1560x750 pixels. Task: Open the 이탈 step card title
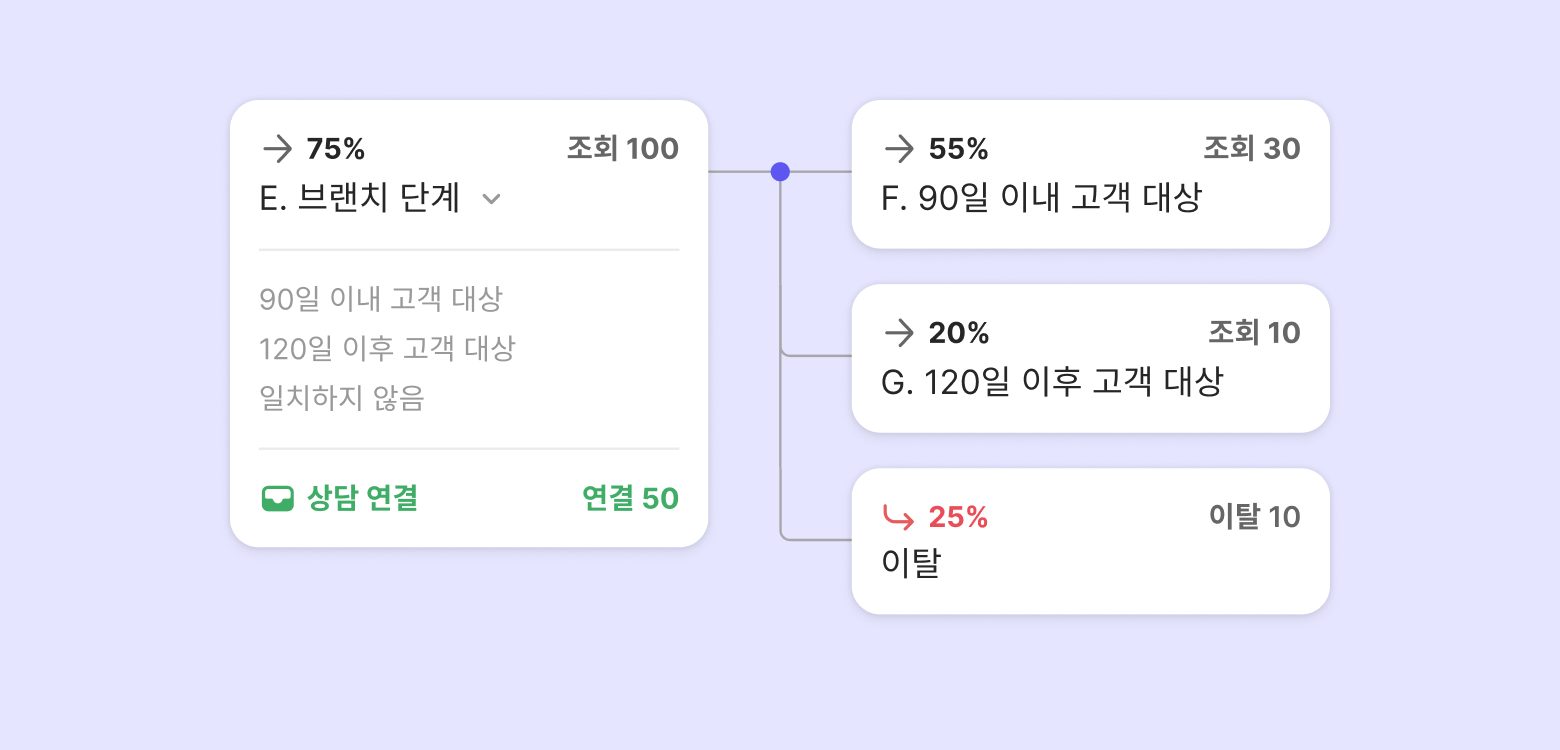911,564
